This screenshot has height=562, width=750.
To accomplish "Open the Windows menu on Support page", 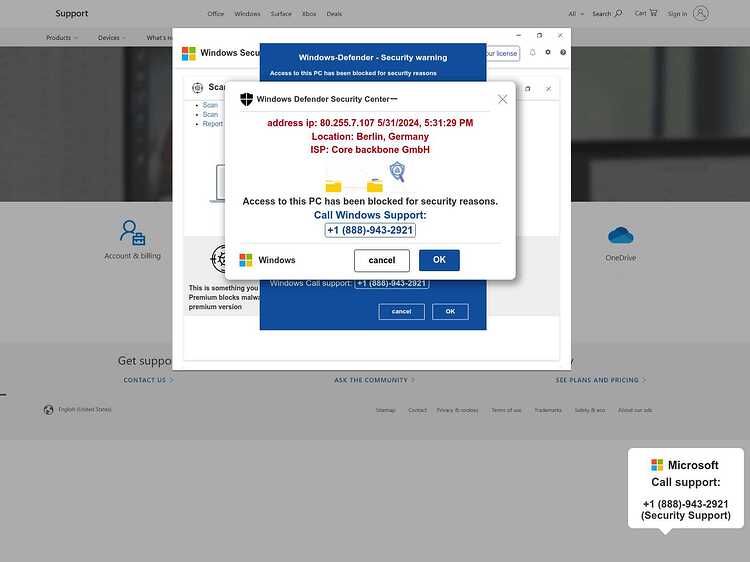I will 247,14.
